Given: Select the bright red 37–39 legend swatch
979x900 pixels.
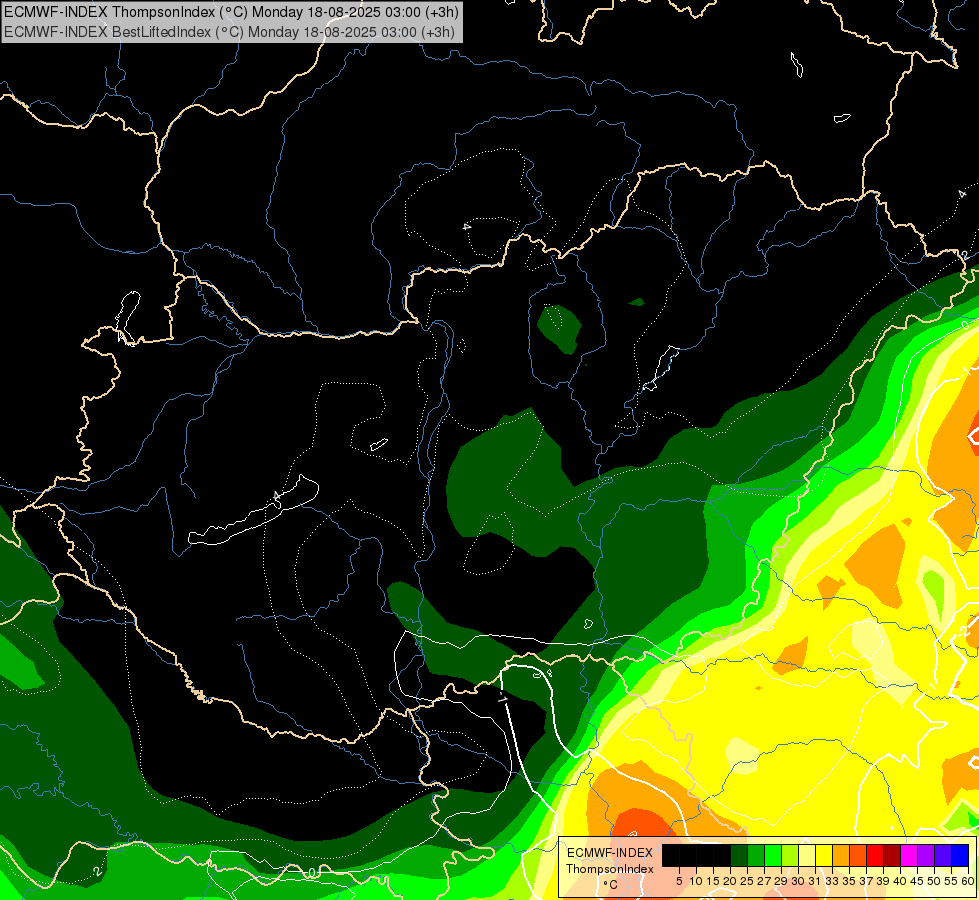Looking at the screenshot, I should tap(875, 855).
